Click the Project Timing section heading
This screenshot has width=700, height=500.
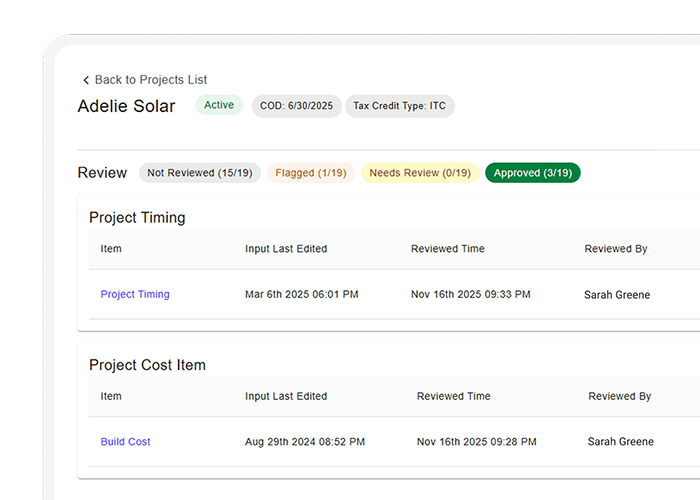coord(137,217)
